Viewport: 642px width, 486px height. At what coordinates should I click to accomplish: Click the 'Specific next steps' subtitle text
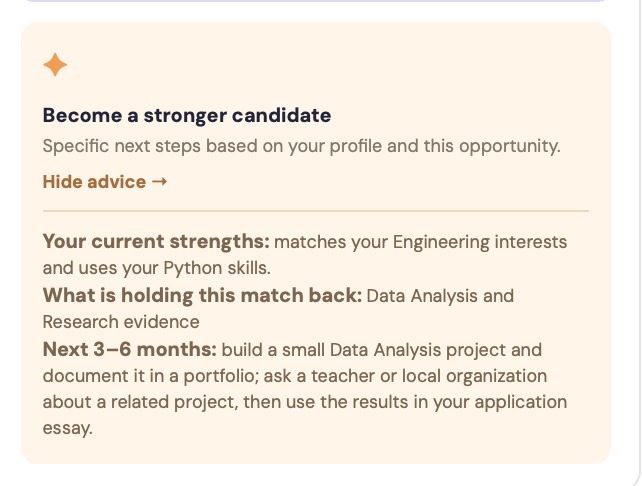(x=301, y=146)
